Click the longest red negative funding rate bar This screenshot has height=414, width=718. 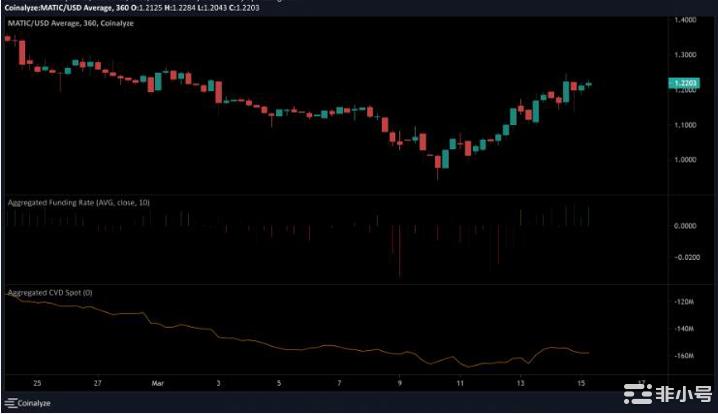tap(399, 250)
